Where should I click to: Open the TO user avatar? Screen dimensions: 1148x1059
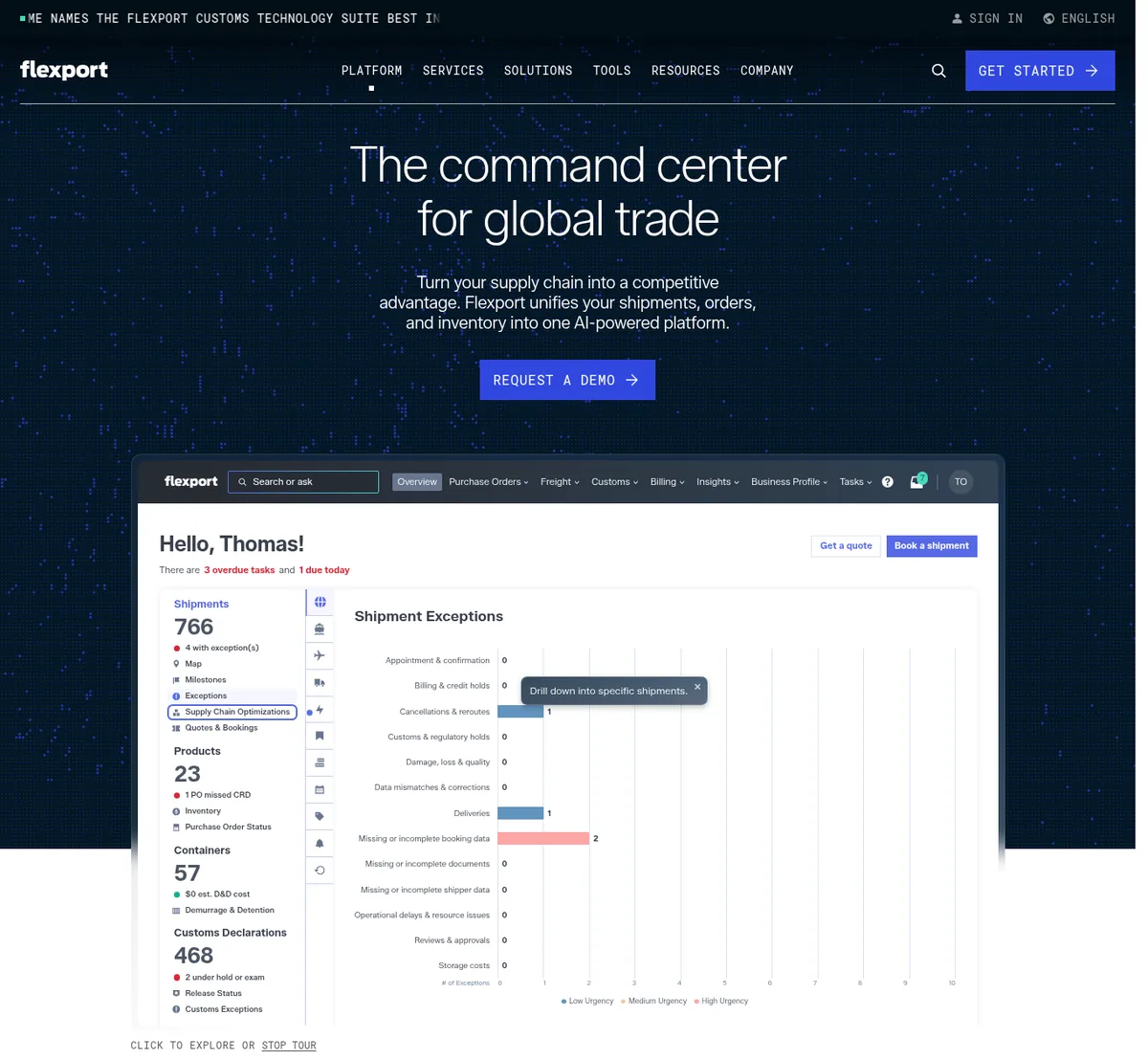[x=960, y=482]
